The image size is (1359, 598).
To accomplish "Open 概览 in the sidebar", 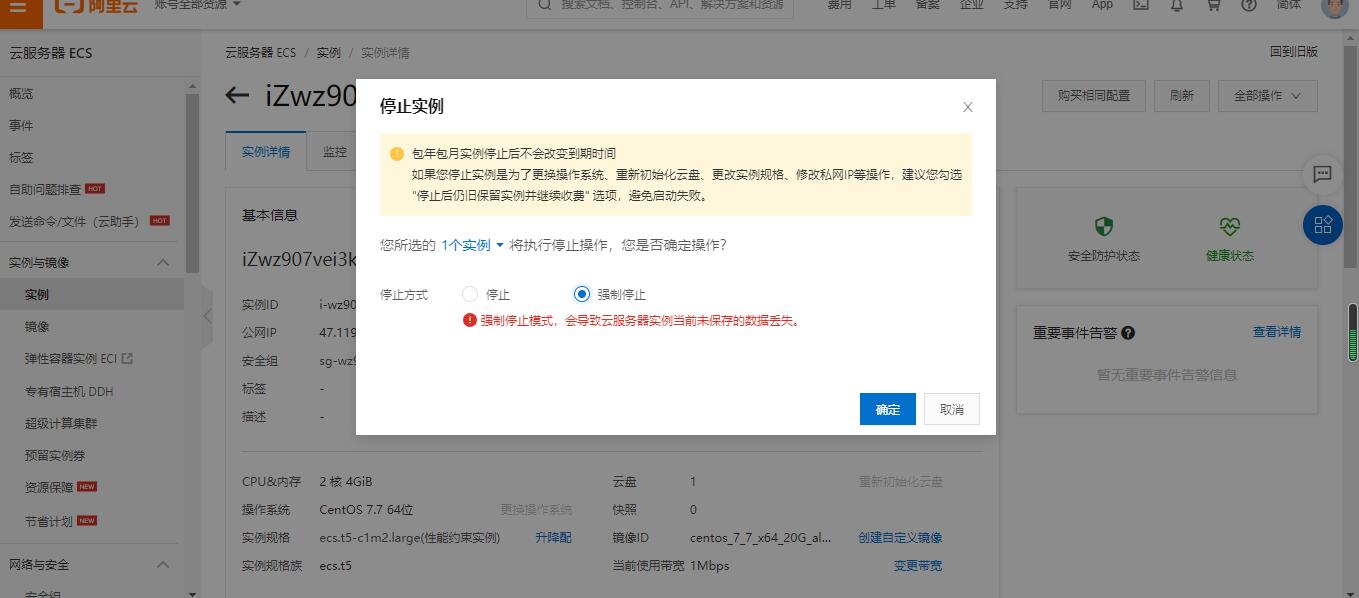I will pyautogui.click(x=21, y=94).
